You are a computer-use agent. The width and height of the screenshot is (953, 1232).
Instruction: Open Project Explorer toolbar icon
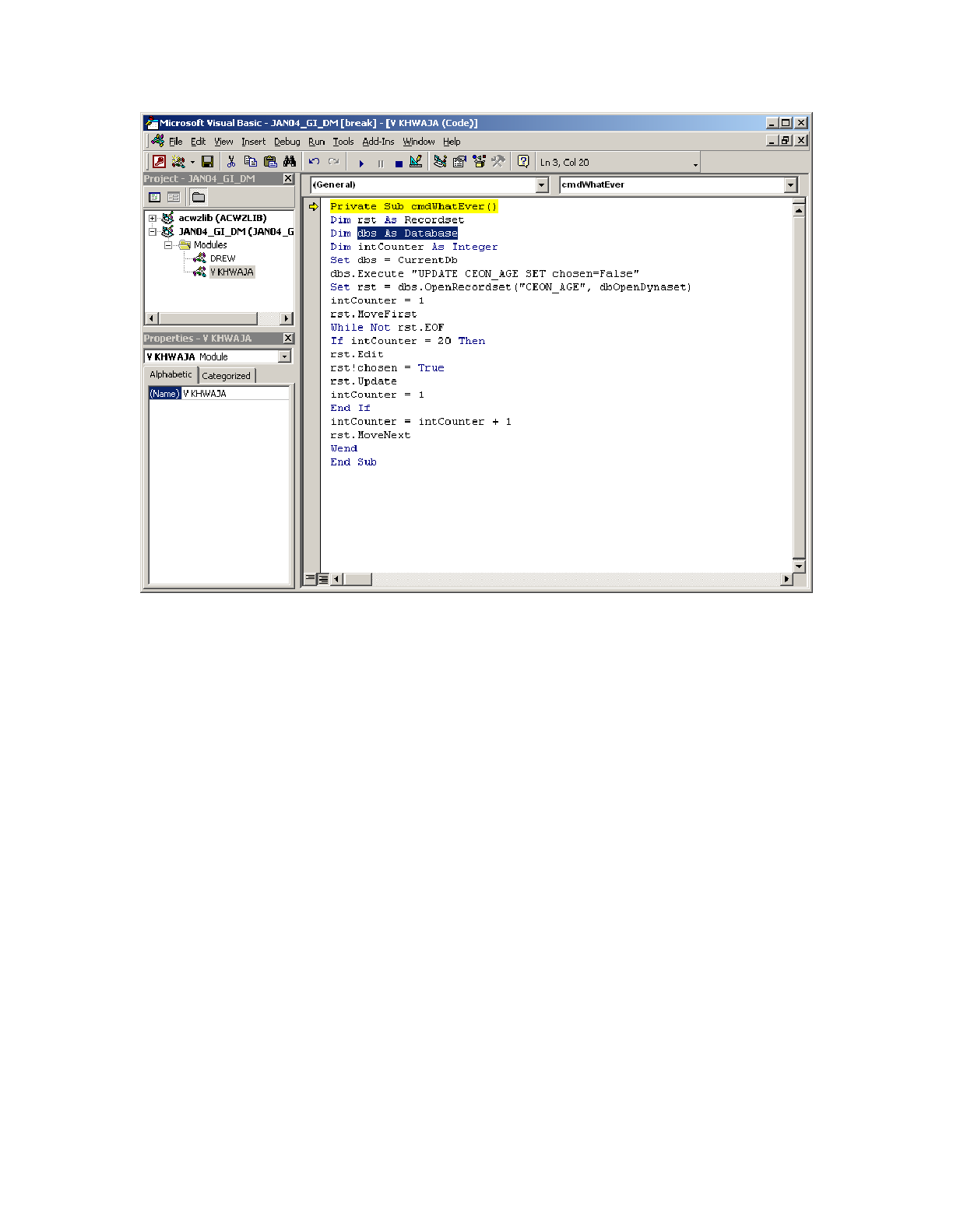click(440, 162)
